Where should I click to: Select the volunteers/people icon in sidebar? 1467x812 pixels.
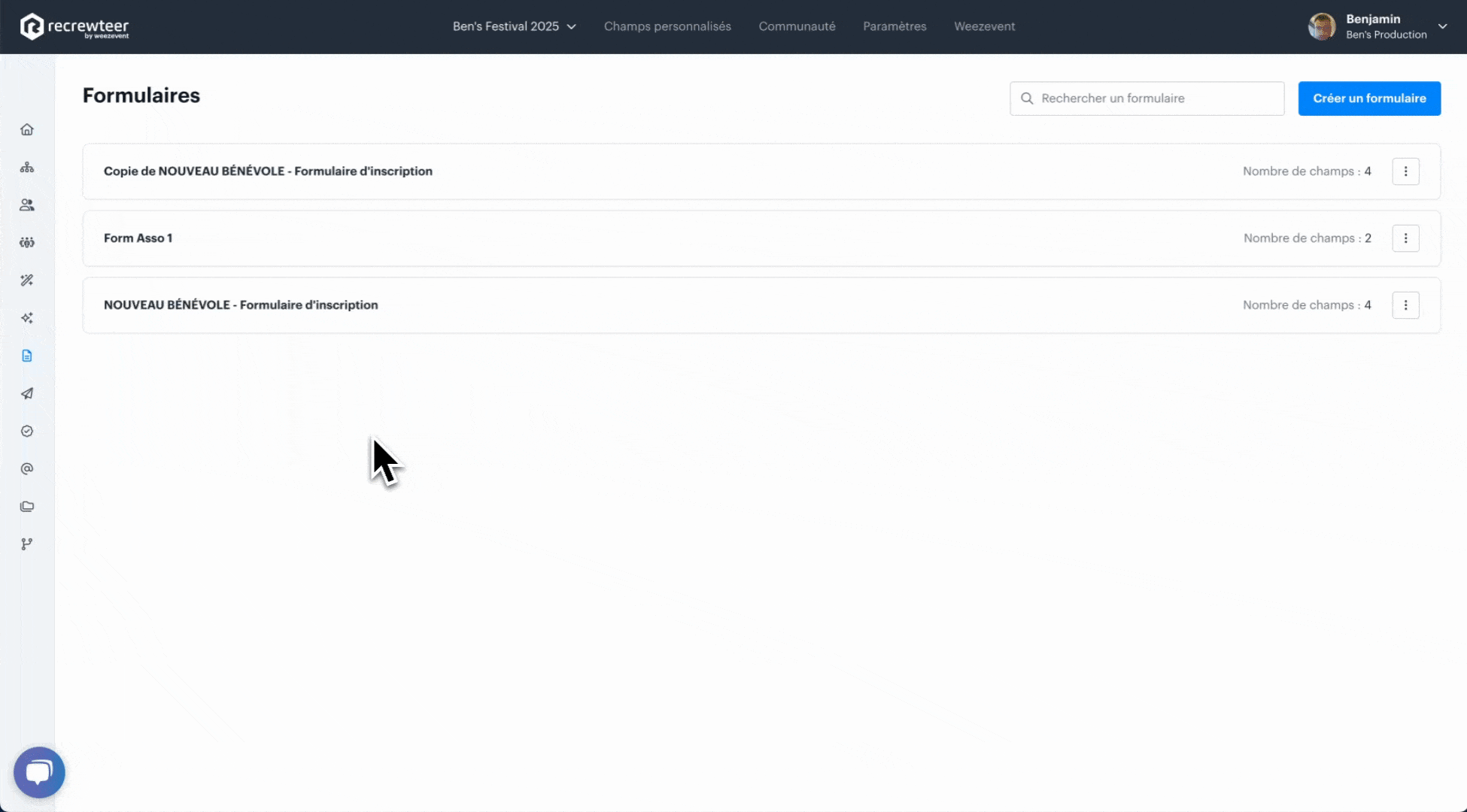point(27,204)
